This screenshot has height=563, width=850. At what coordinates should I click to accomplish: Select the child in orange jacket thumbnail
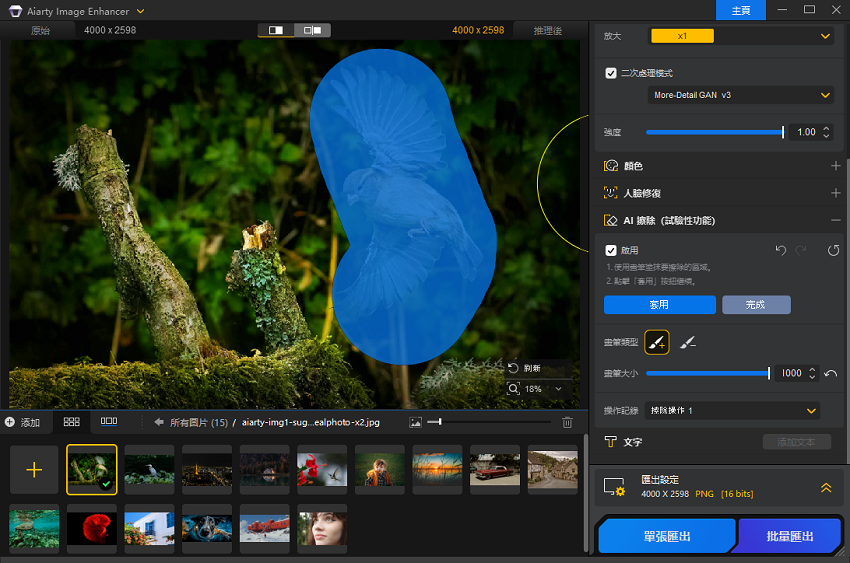[379, 469]
